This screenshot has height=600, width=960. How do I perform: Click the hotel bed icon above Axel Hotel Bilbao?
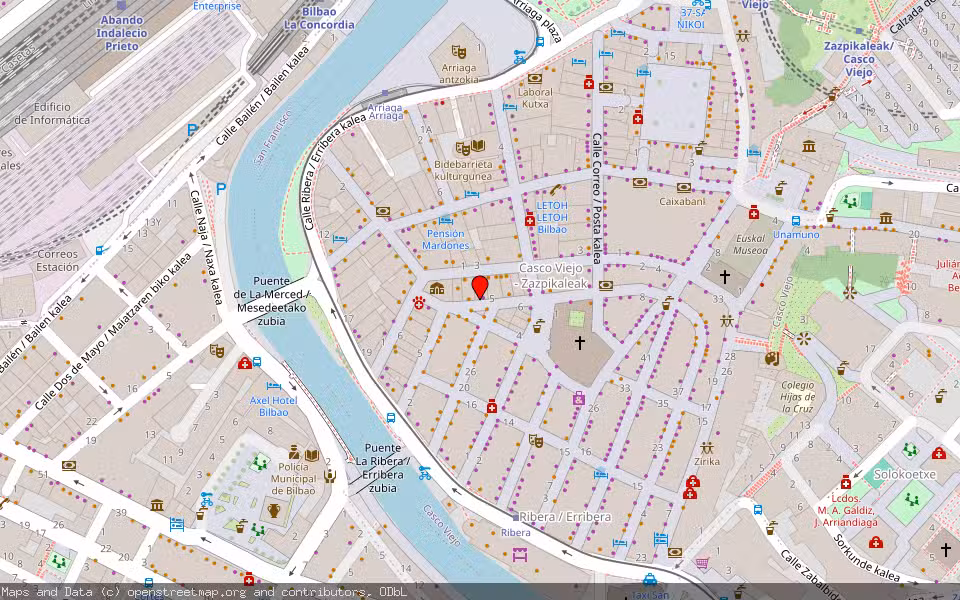point(273,387)
